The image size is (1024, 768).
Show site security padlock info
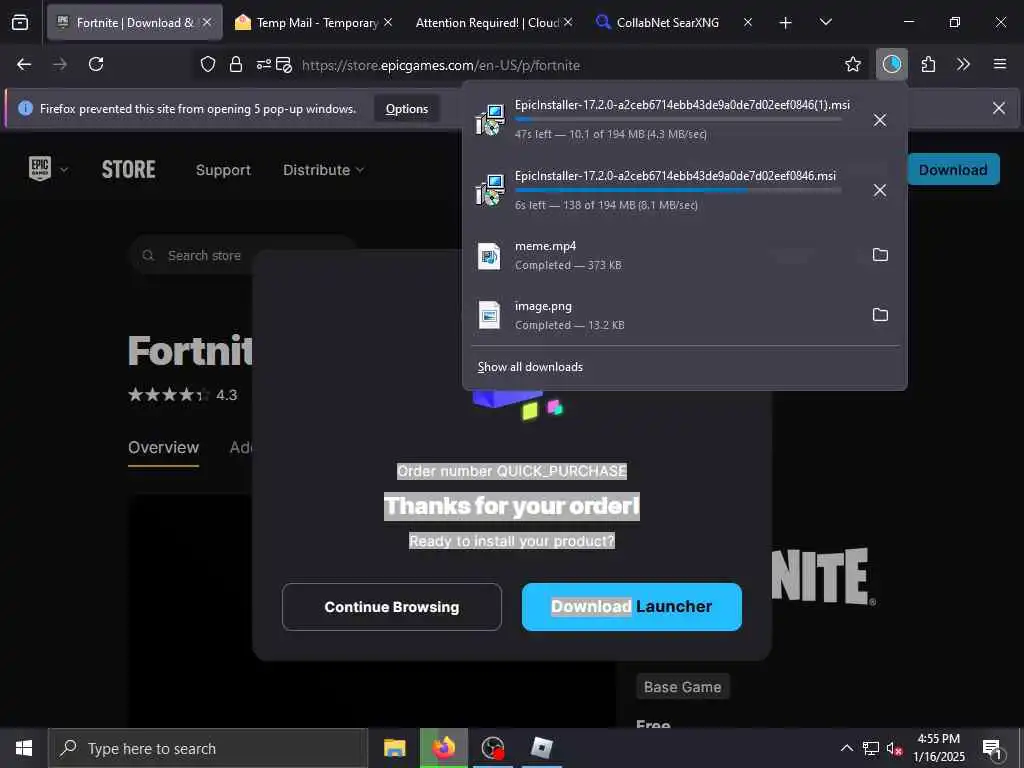click(x=236, y=64)
